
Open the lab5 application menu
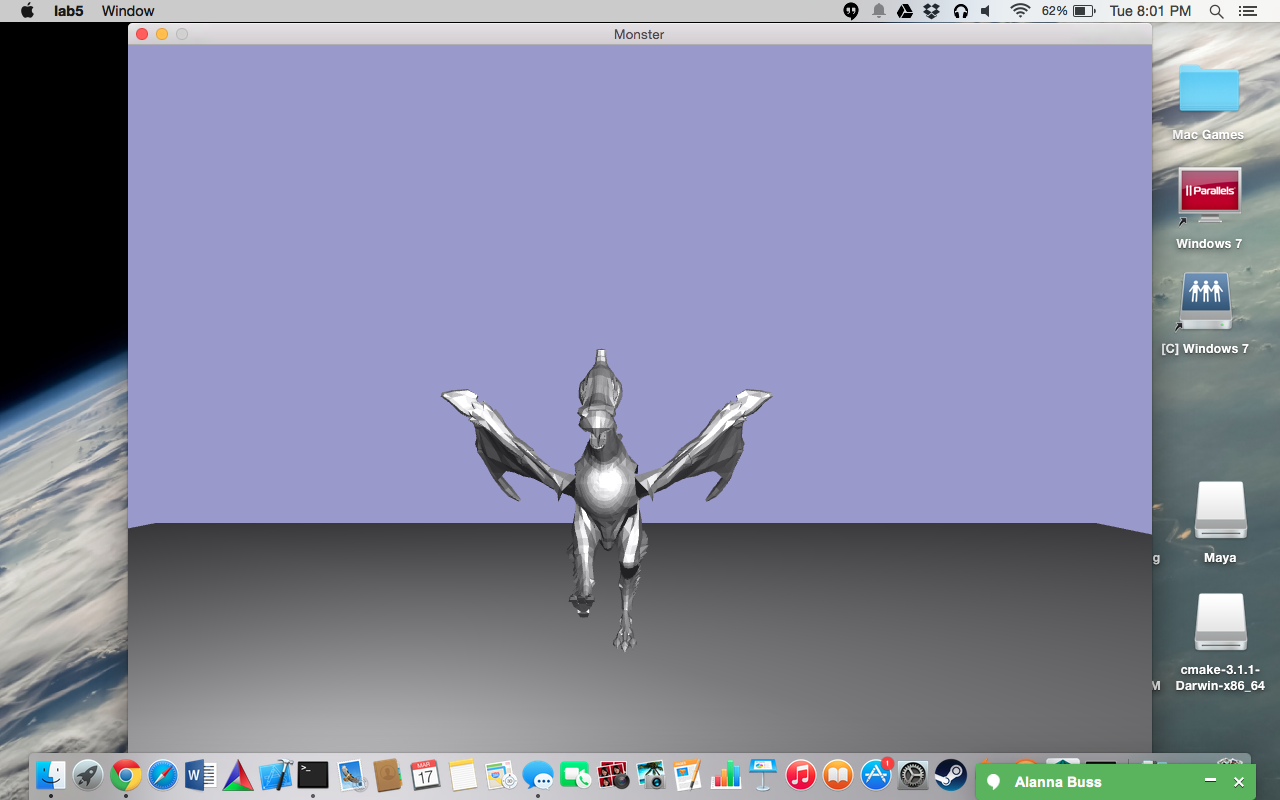pyautogui.click(x=69, y=11)
